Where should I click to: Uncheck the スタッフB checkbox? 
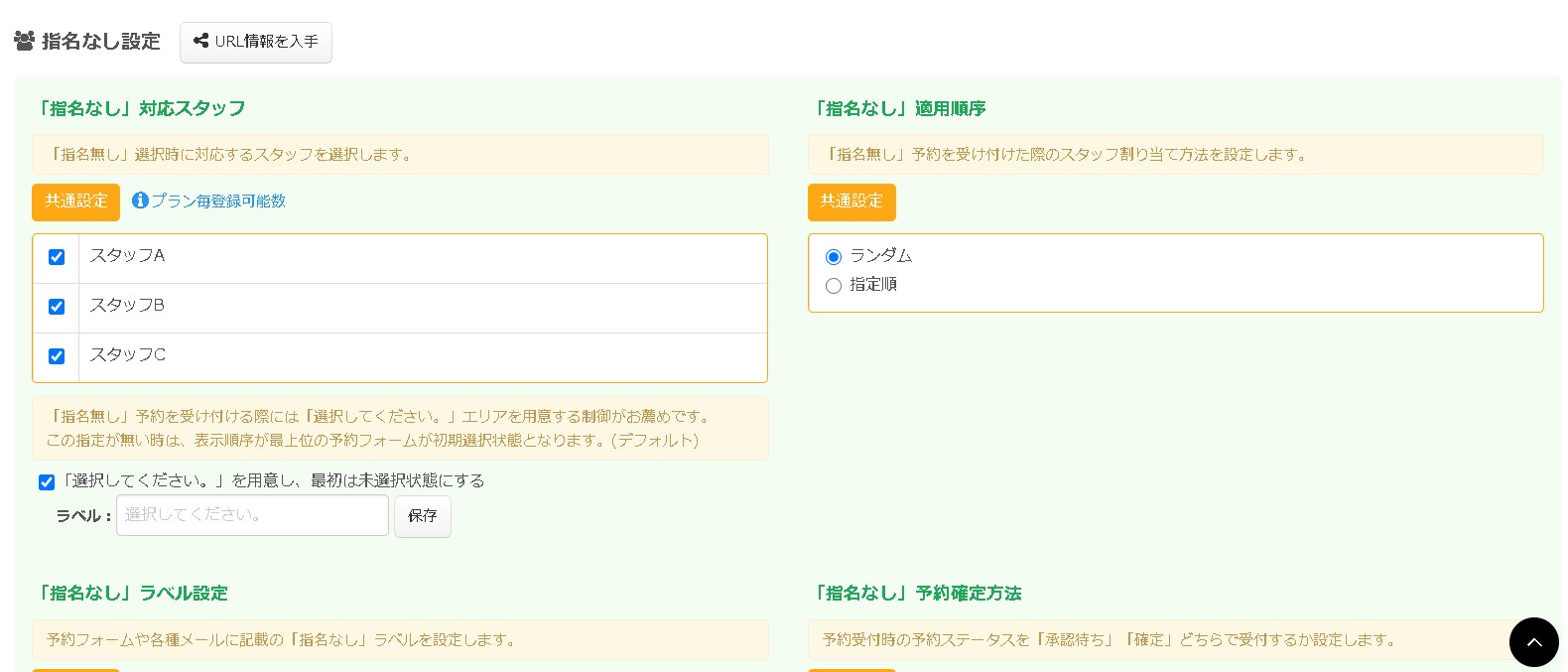56,307
